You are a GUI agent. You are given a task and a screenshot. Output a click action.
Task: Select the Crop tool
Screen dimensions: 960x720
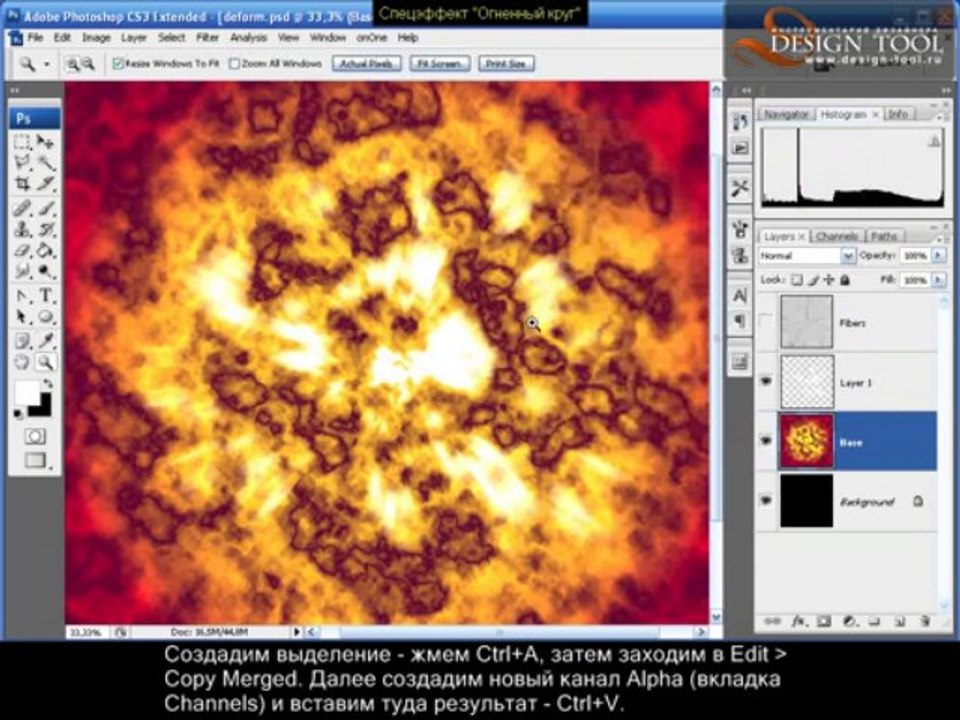point(23,184)
